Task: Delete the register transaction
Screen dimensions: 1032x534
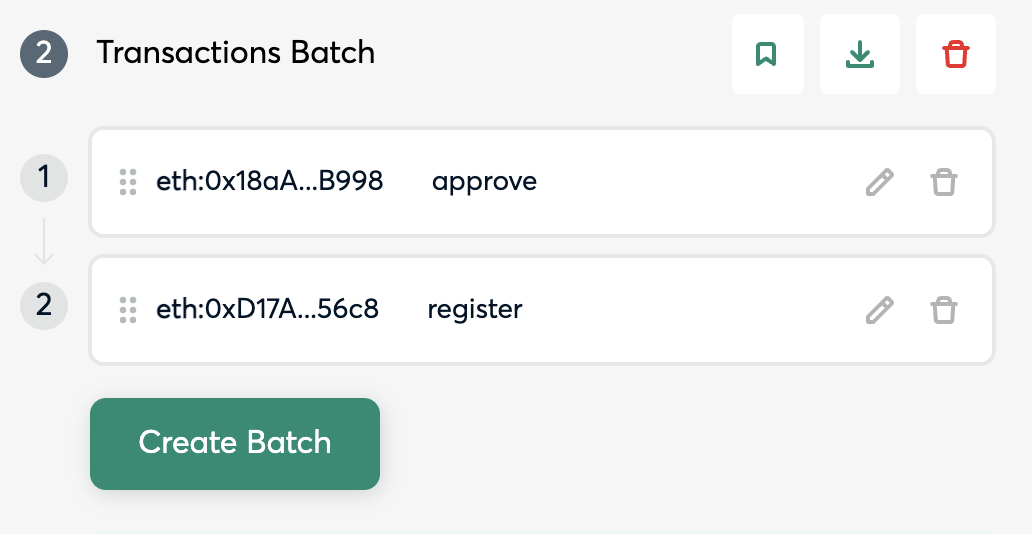Action: 943,310
